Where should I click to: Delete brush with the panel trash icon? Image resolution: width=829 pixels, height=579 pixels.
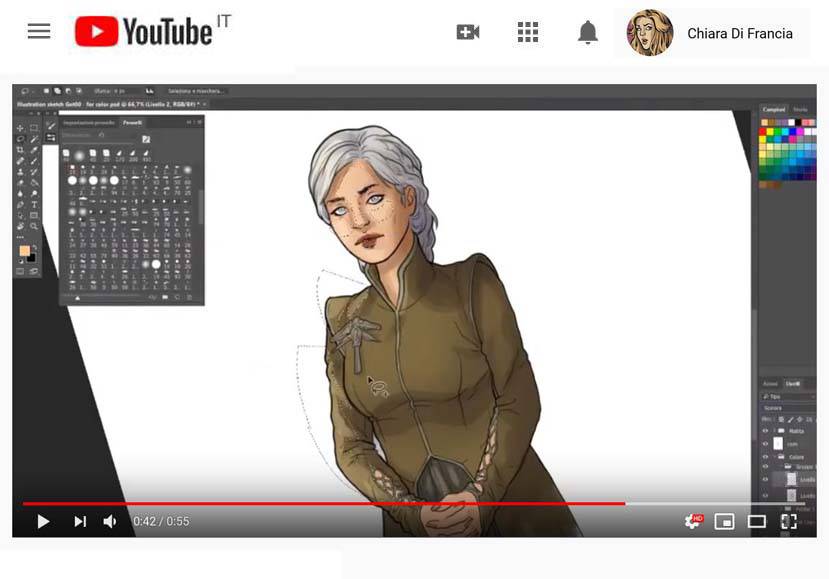189,297
